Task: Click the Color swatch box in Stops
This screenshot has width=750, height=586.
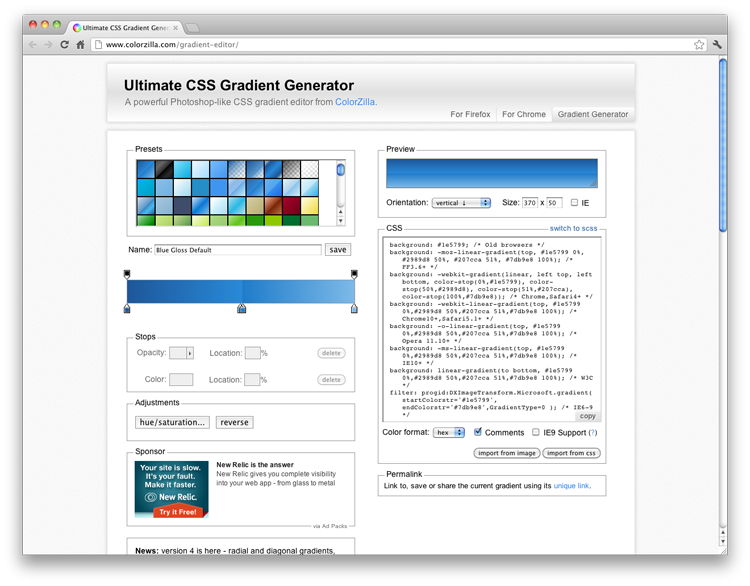Action: [181, 379]
